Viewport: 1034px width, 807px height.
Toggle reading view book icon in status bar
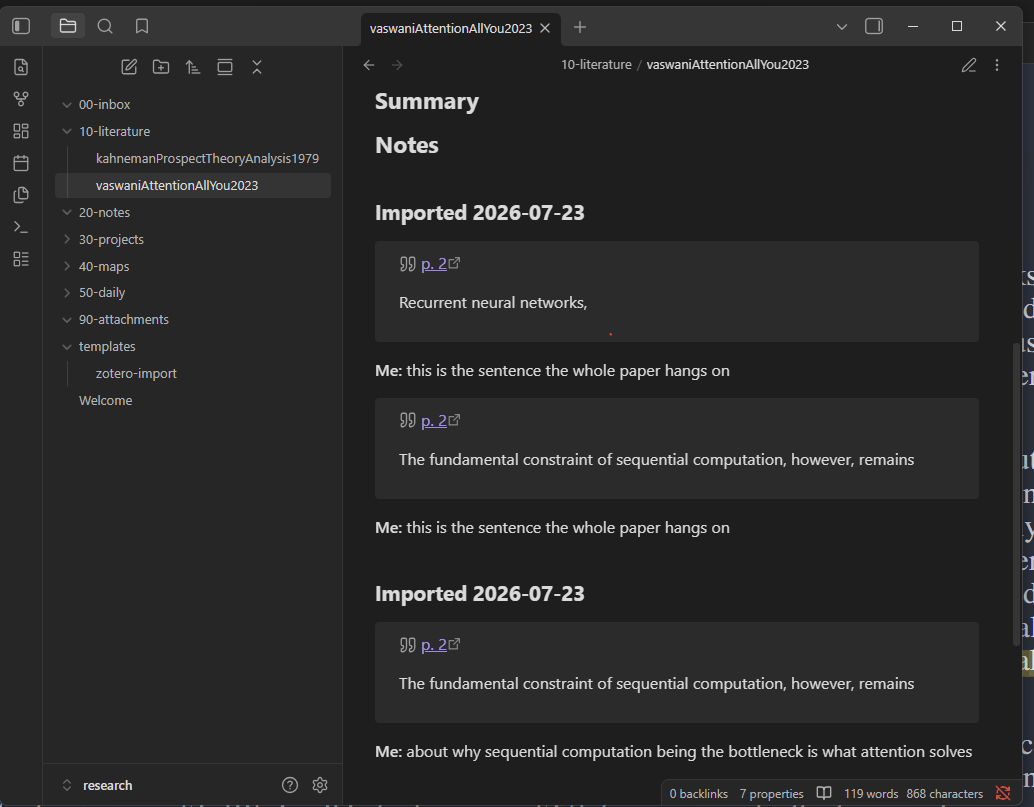[x=824, y=793]
